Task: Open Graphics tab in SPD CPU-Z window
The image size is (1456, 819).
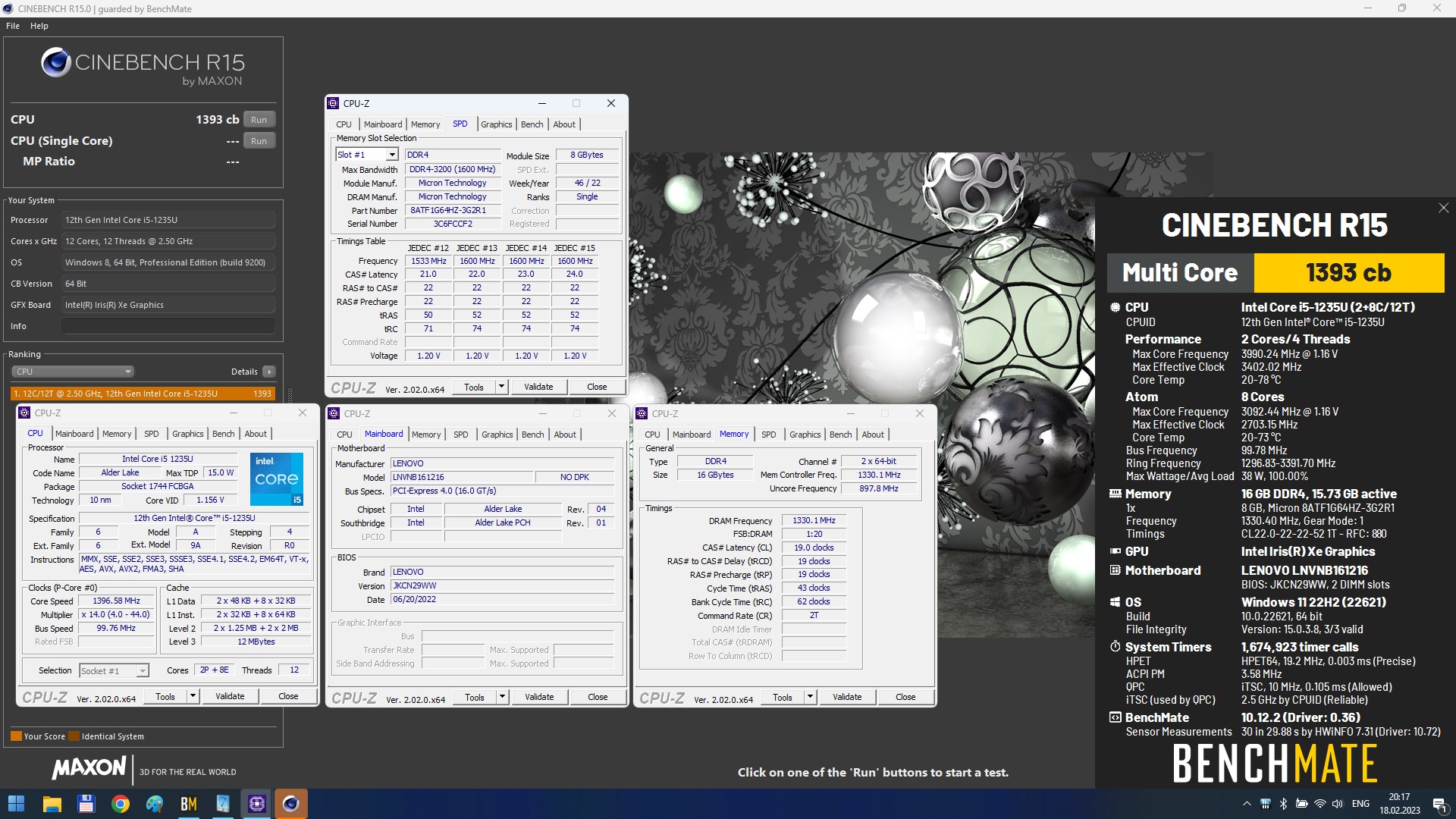Action: [496, 124]
